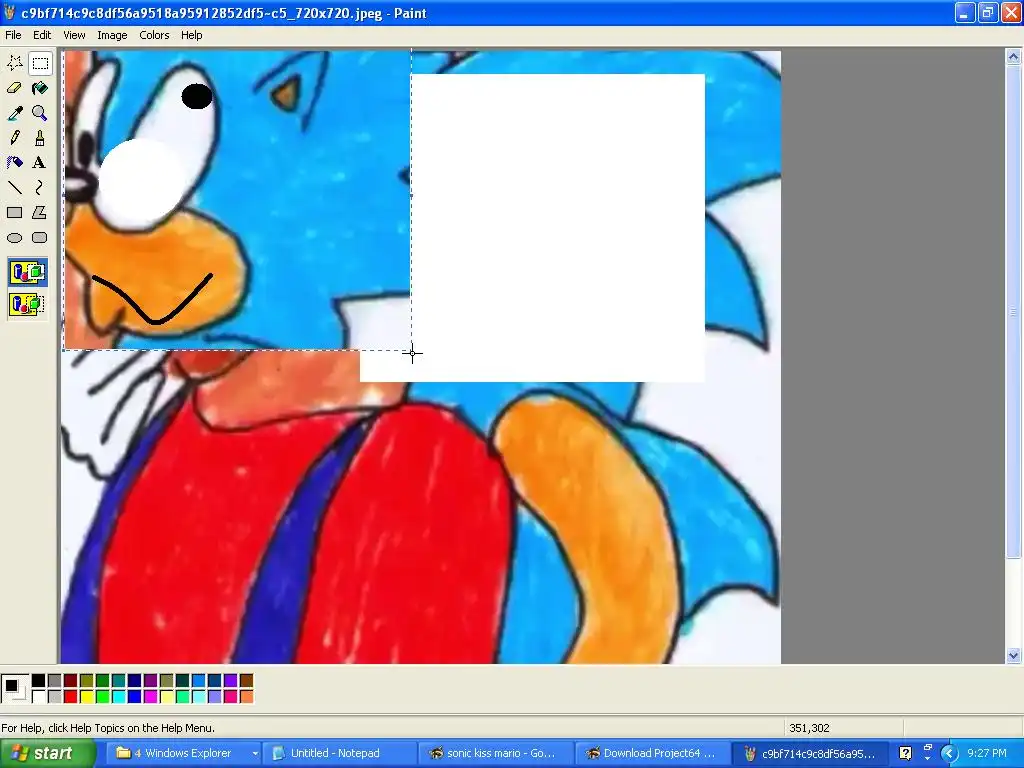The height and width of the screenshot is (768, 1024).
Task: Select the Rounded Rectangle tool
Action: pos(40,238)
